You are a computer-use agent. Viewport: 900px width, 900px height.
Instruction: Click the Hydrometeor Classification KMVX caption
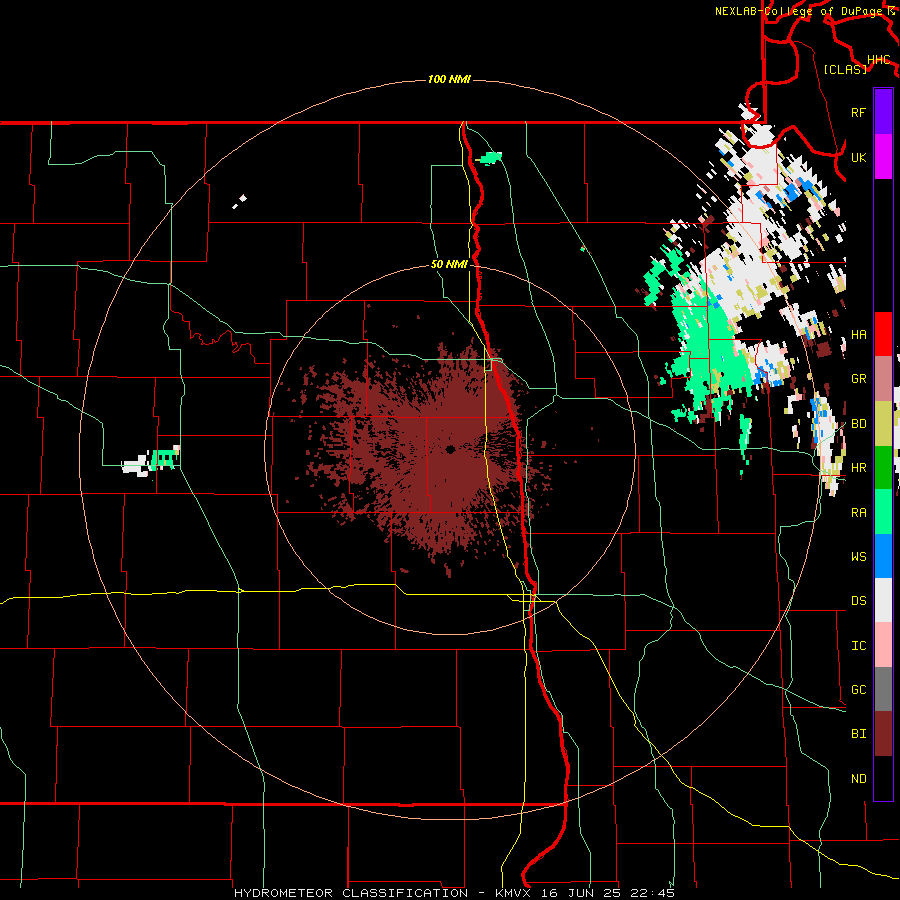coord(454,893)
